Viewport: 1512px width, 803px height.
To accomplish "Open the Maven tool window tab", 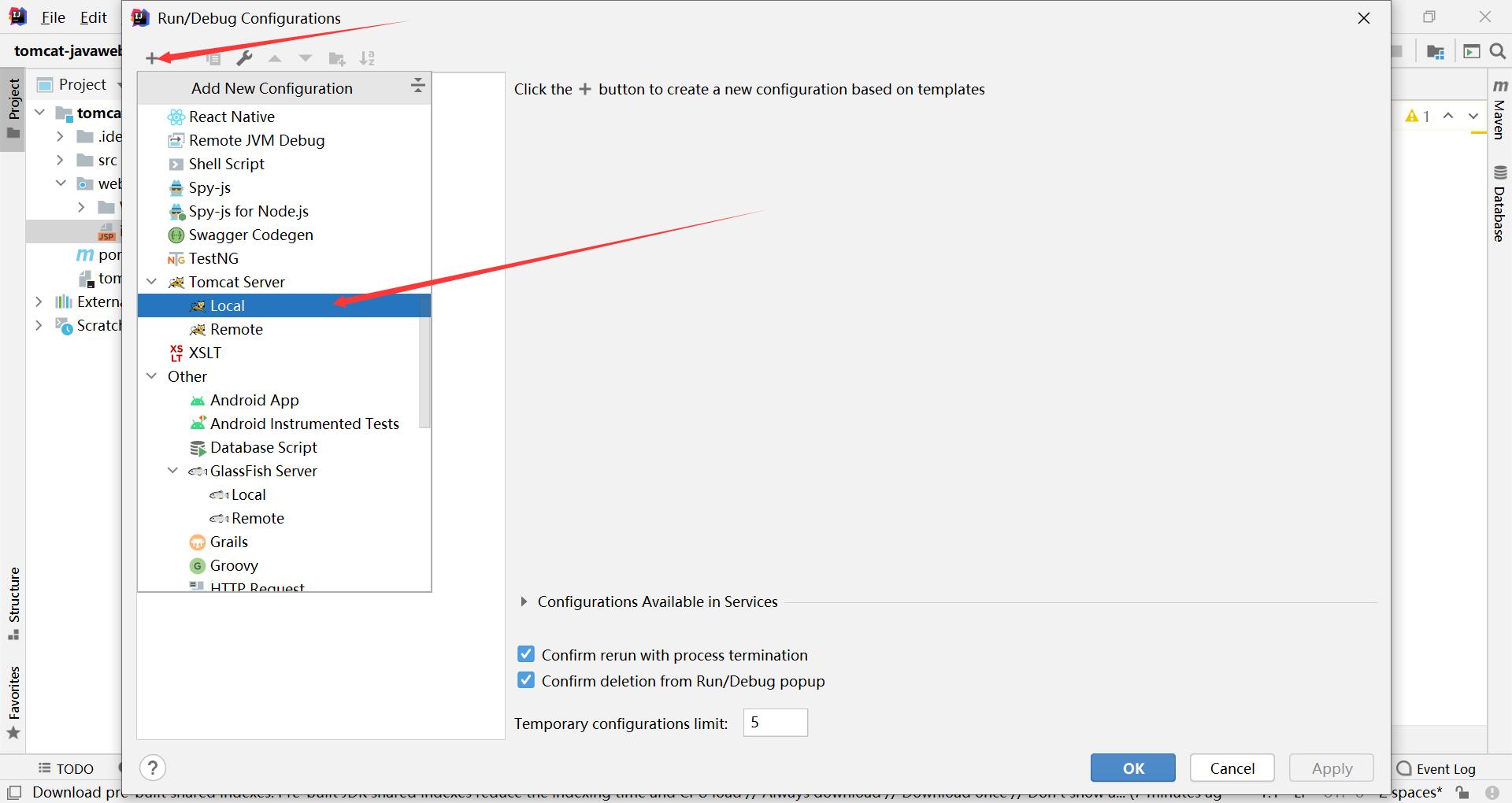I will click(1499, 109).
